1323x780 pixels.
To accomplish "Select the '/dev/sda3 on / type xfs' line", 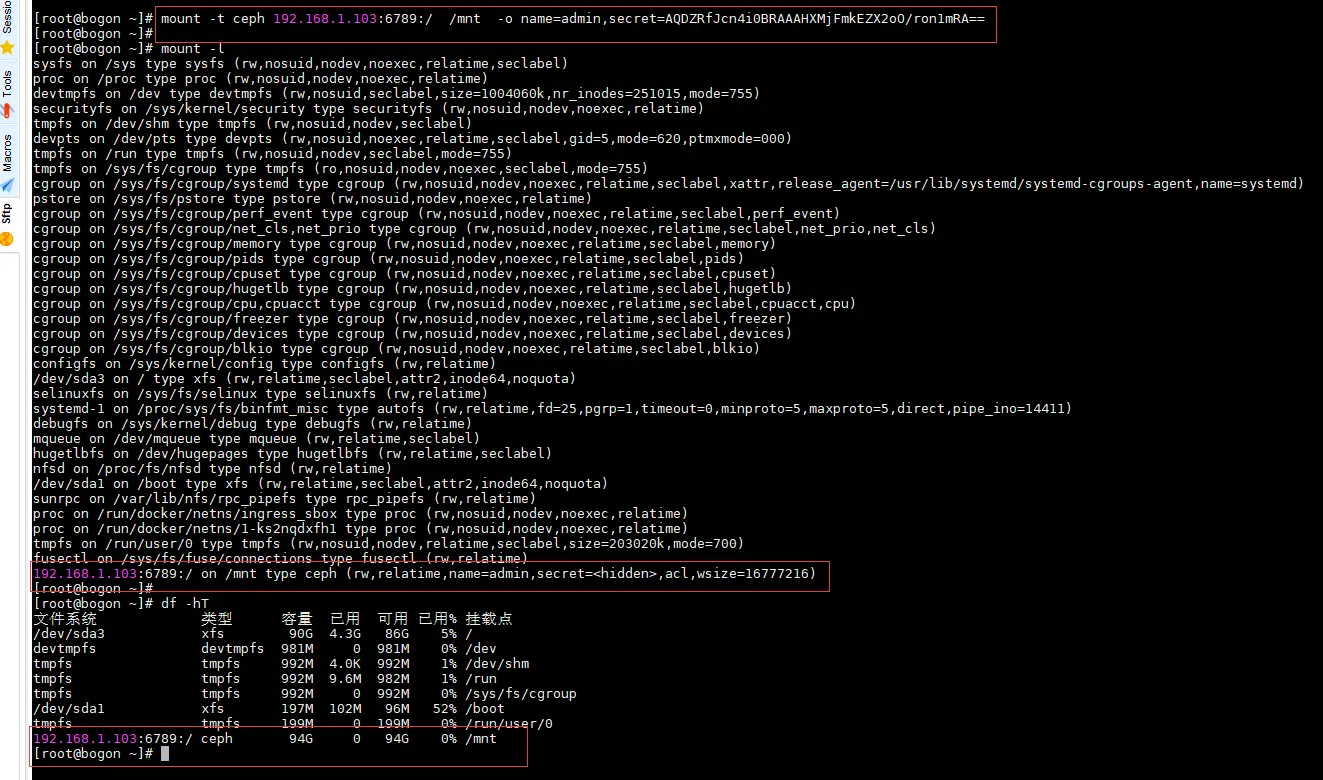I will click(304, 379).
